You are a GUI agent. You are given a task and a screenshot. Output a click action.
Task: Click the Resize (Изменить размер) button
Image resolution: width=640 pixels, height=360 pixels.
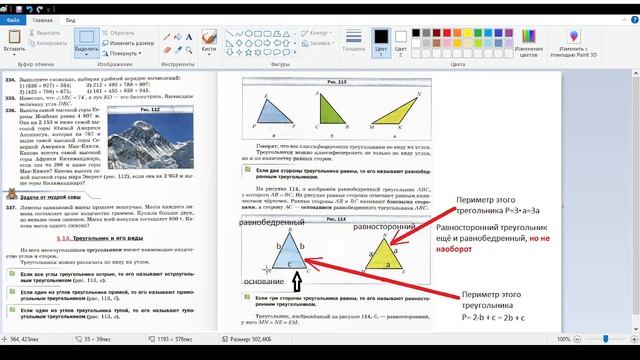tap(128, 43)
